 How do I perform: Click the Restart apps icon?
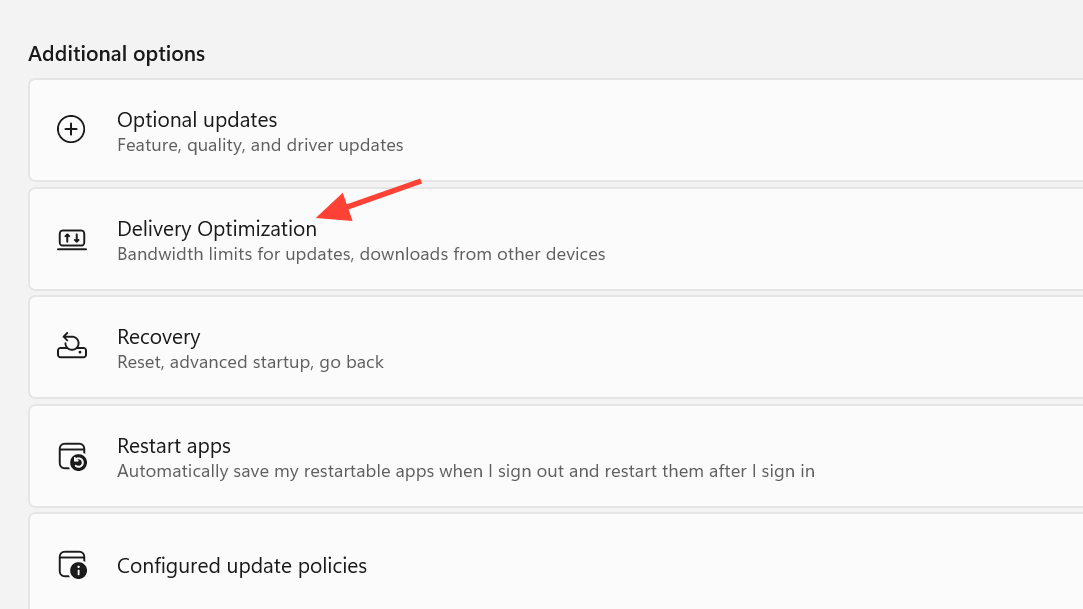pos(71,456)
